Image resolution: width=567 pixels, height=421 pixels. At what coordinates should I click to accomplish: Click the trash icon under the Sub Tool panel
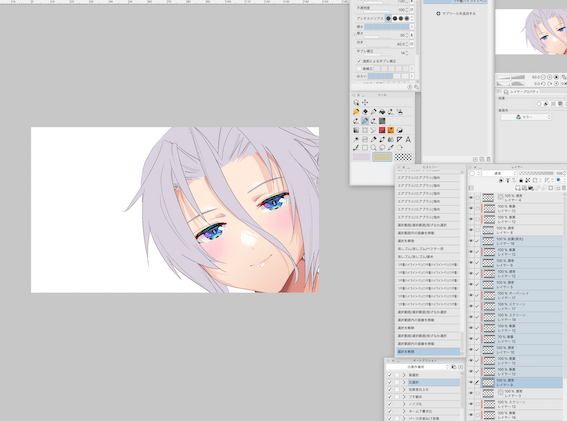click(489, 159)
